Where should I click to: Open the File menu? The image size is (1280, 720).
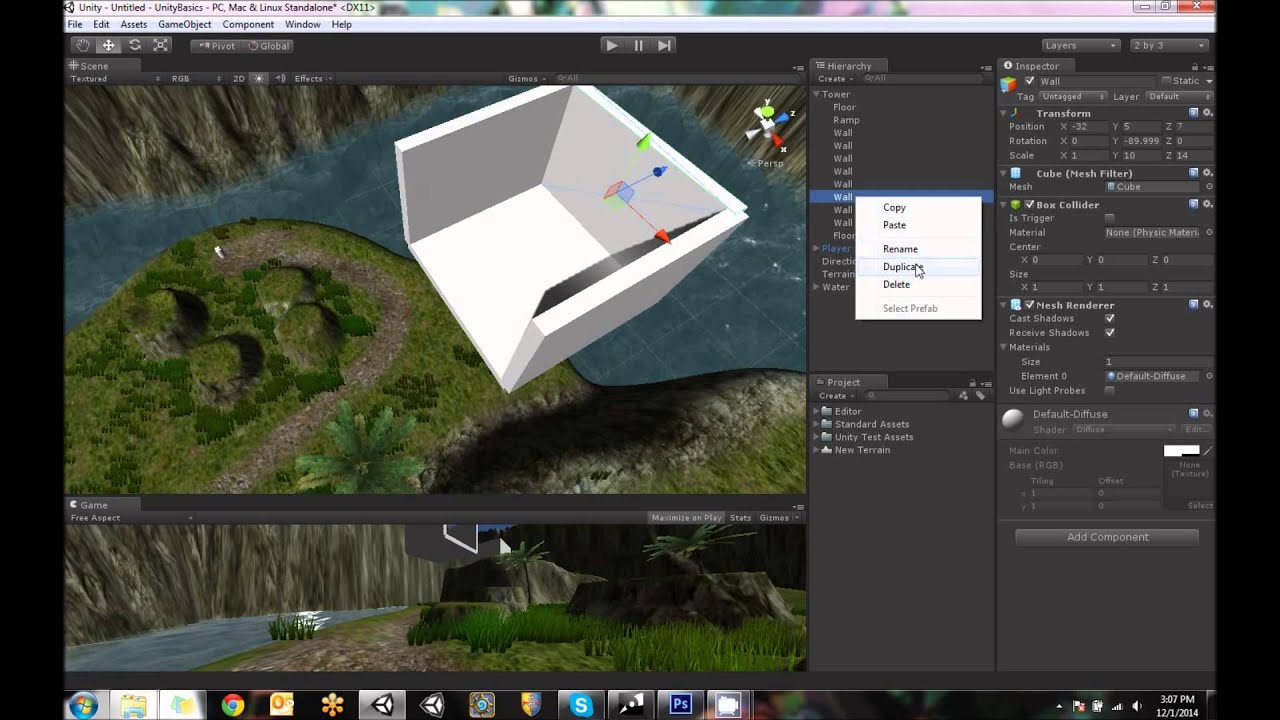tap(74, 24)
